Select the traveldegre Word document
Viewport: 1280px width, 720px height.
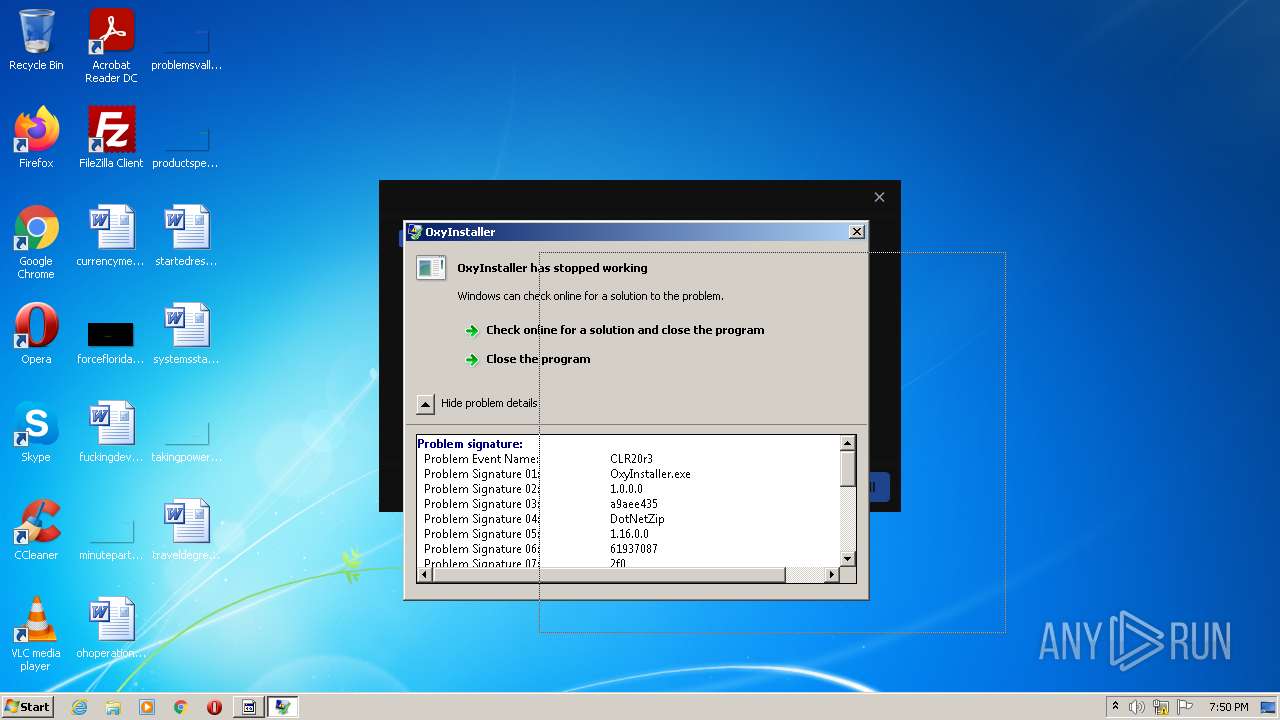pos(187,530)
